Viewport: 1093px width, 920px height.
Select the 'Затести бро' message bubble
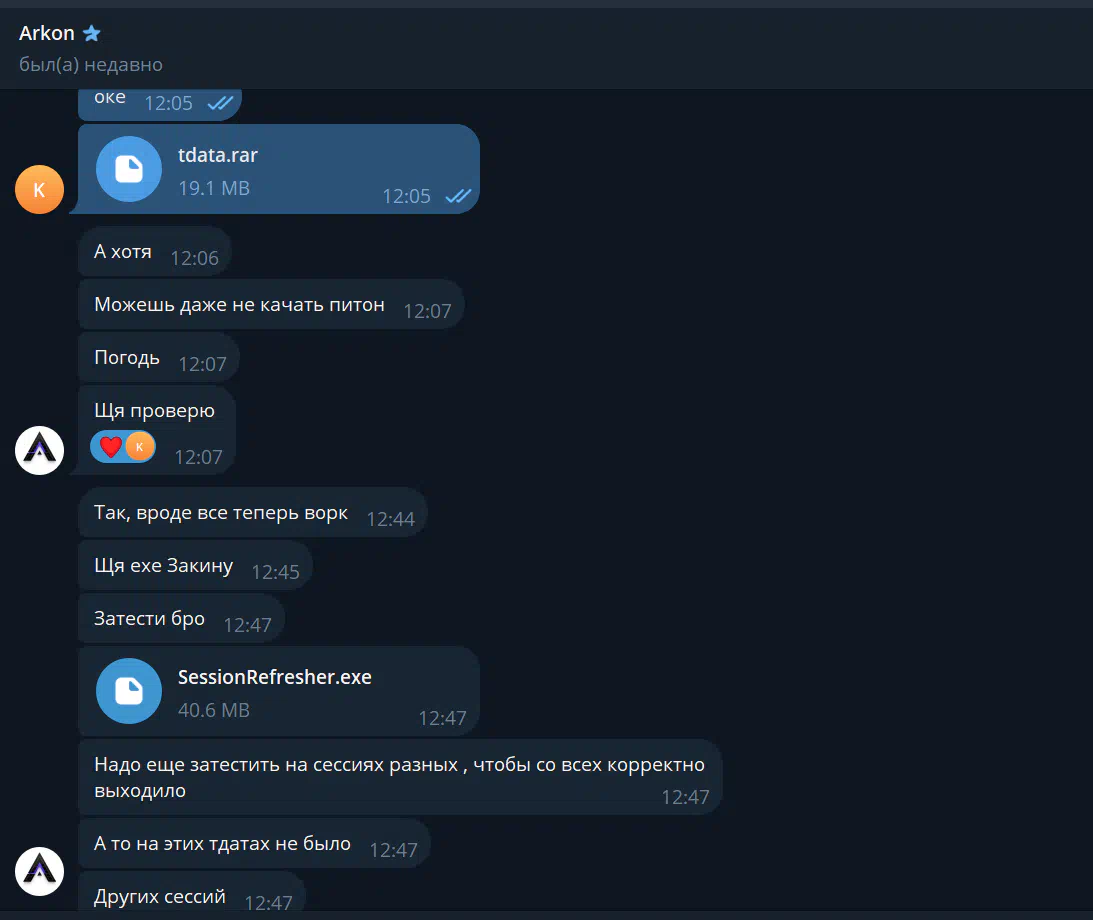181,618
